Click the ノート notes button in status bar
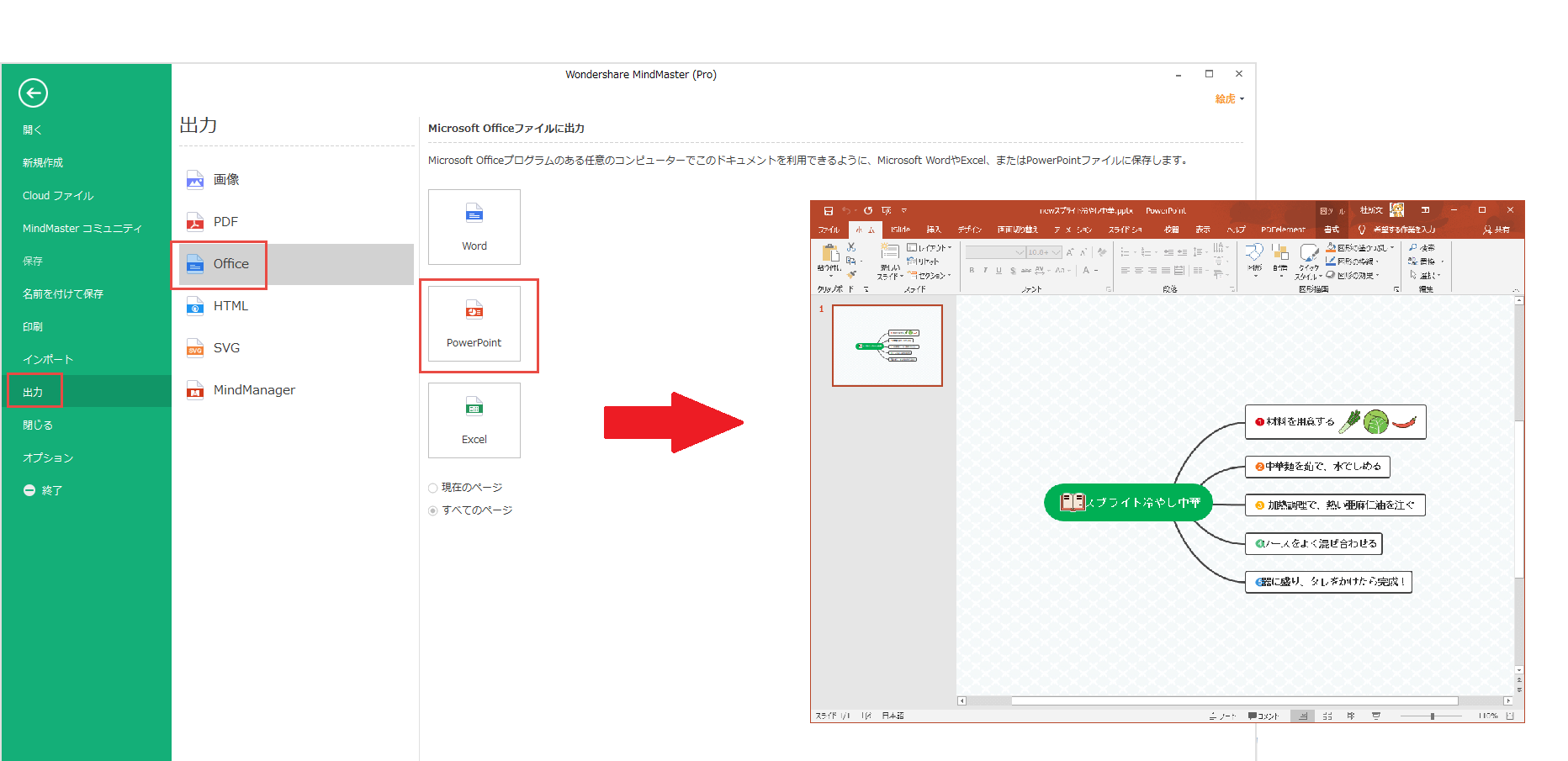Screen dimensions: 1568x761 [1222, 716]
